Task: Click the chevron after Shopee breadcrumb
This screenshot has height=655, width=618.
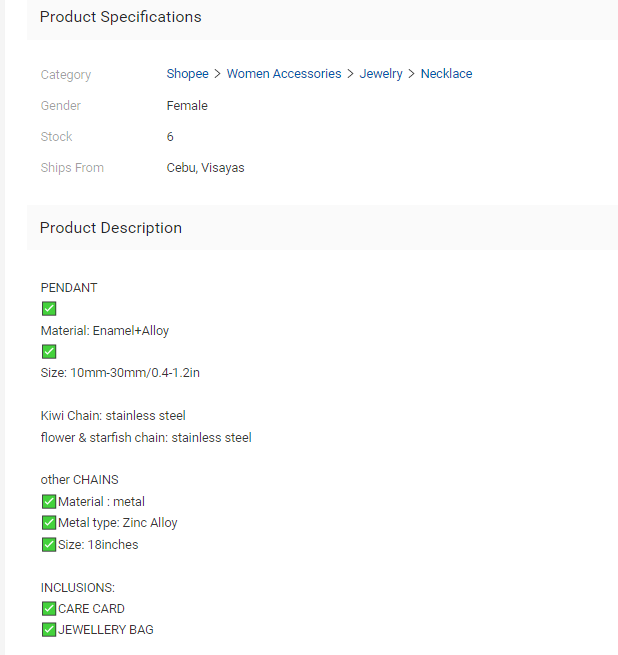Action: pyautogui.click(x=218, y=74)
